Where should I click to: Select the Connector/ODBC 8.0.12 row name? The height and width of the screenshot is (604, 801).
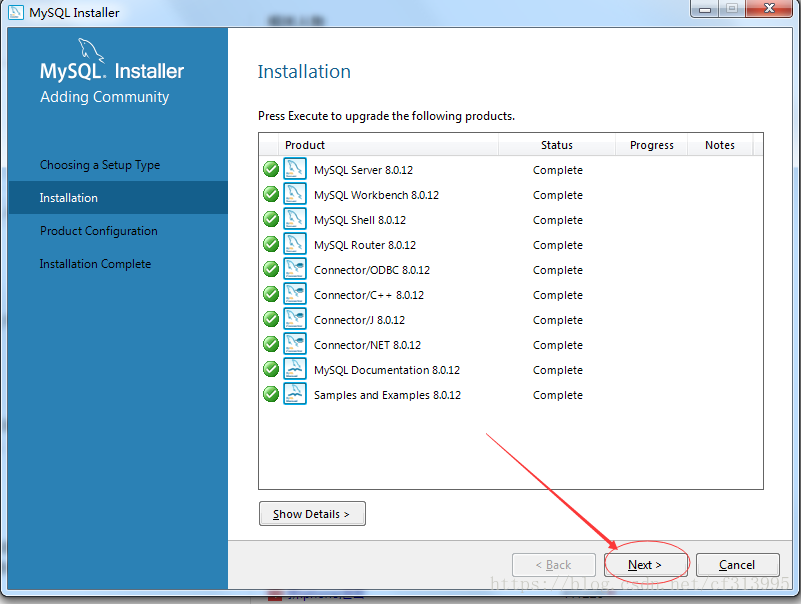coord(372,270)
